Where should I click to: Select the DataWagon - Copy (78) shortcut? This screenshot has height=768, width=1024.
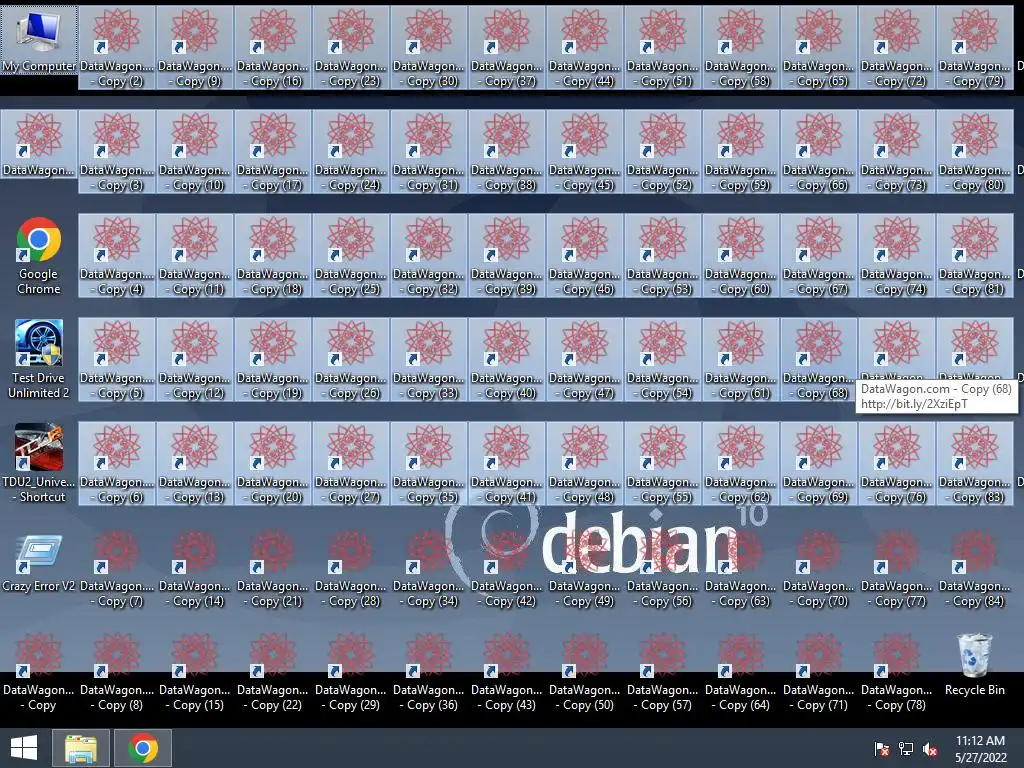(x=897, y=672)
